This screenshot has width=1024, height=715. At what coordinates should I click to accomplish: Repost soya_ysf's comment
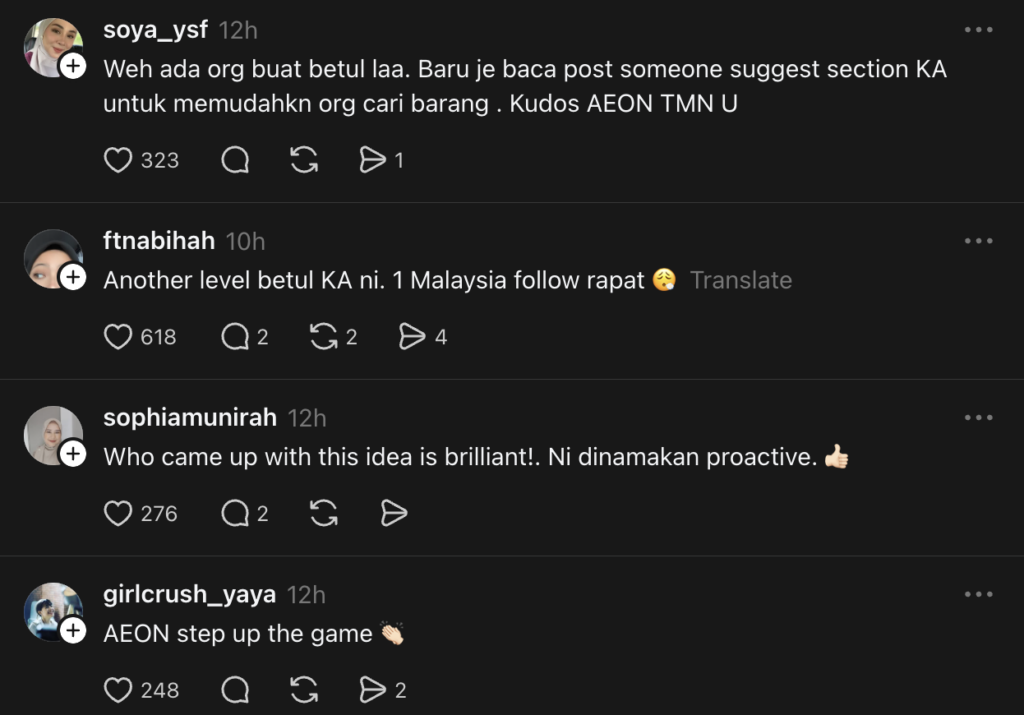click(x=303, y=160)
